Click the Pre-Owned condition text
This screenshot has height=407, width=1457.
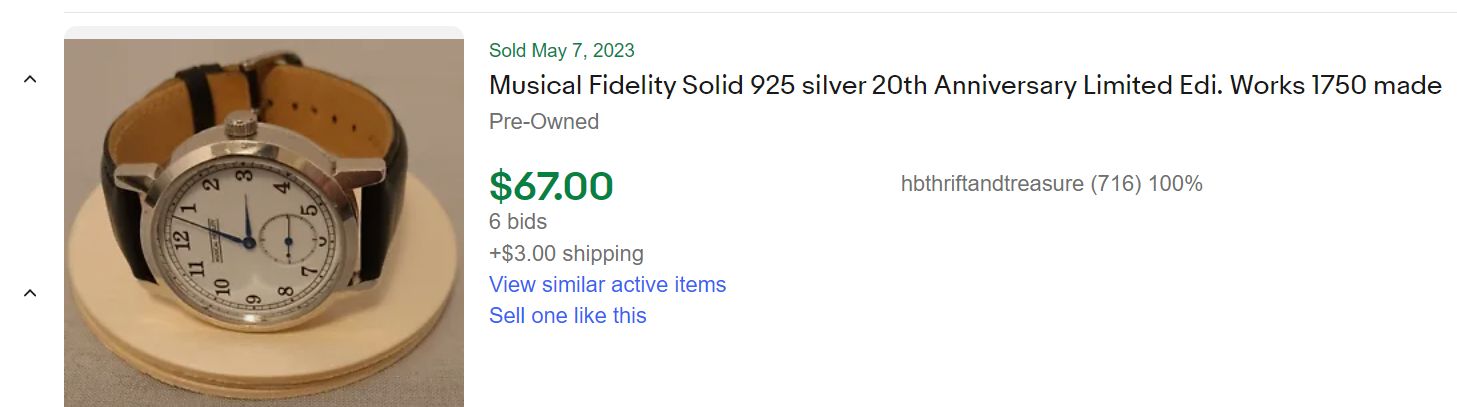tap(544, 122)
